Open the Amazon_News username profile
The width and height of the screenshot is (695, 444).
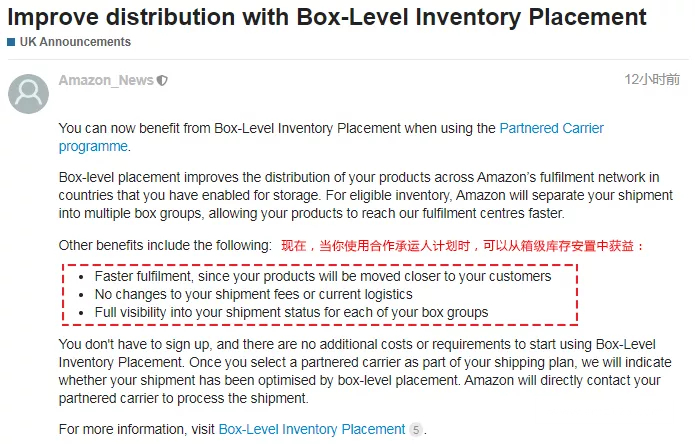point(106,80)
